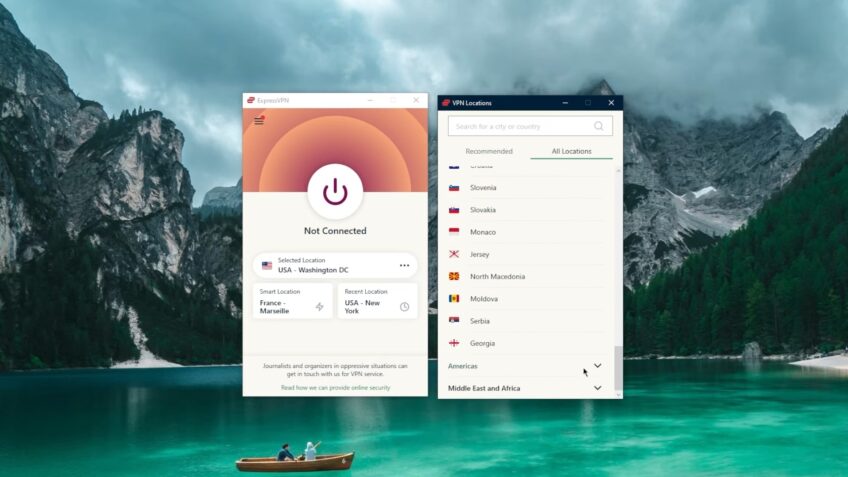Select North Macedonia from locations list

526,276
